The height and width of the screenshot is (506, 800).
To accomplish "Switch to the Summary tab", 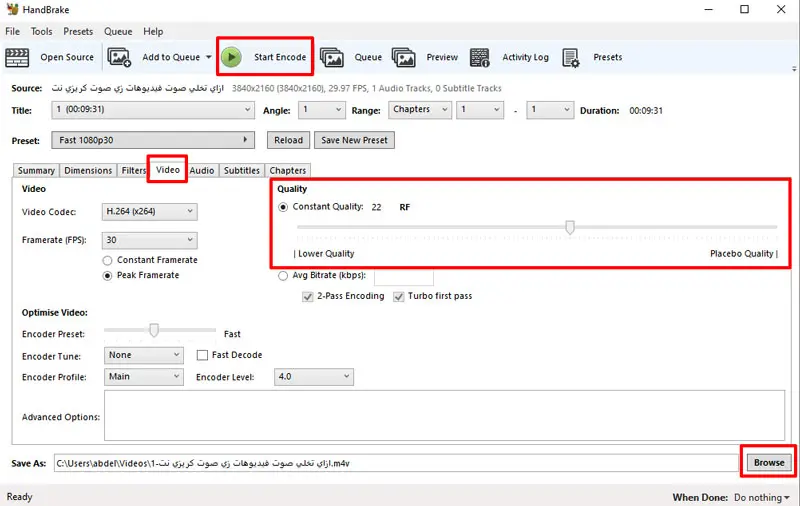I will pos(36,170).
